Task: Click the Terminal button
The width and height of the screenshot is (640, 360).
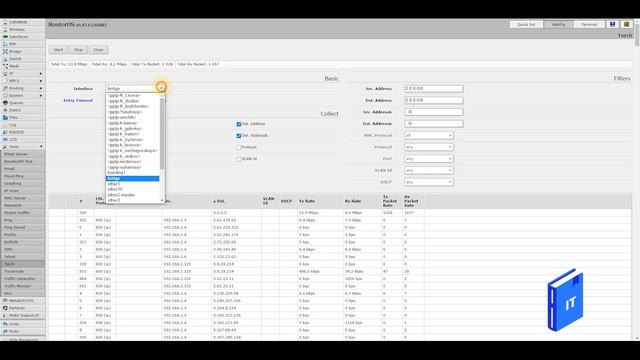Action: (589, 24)
